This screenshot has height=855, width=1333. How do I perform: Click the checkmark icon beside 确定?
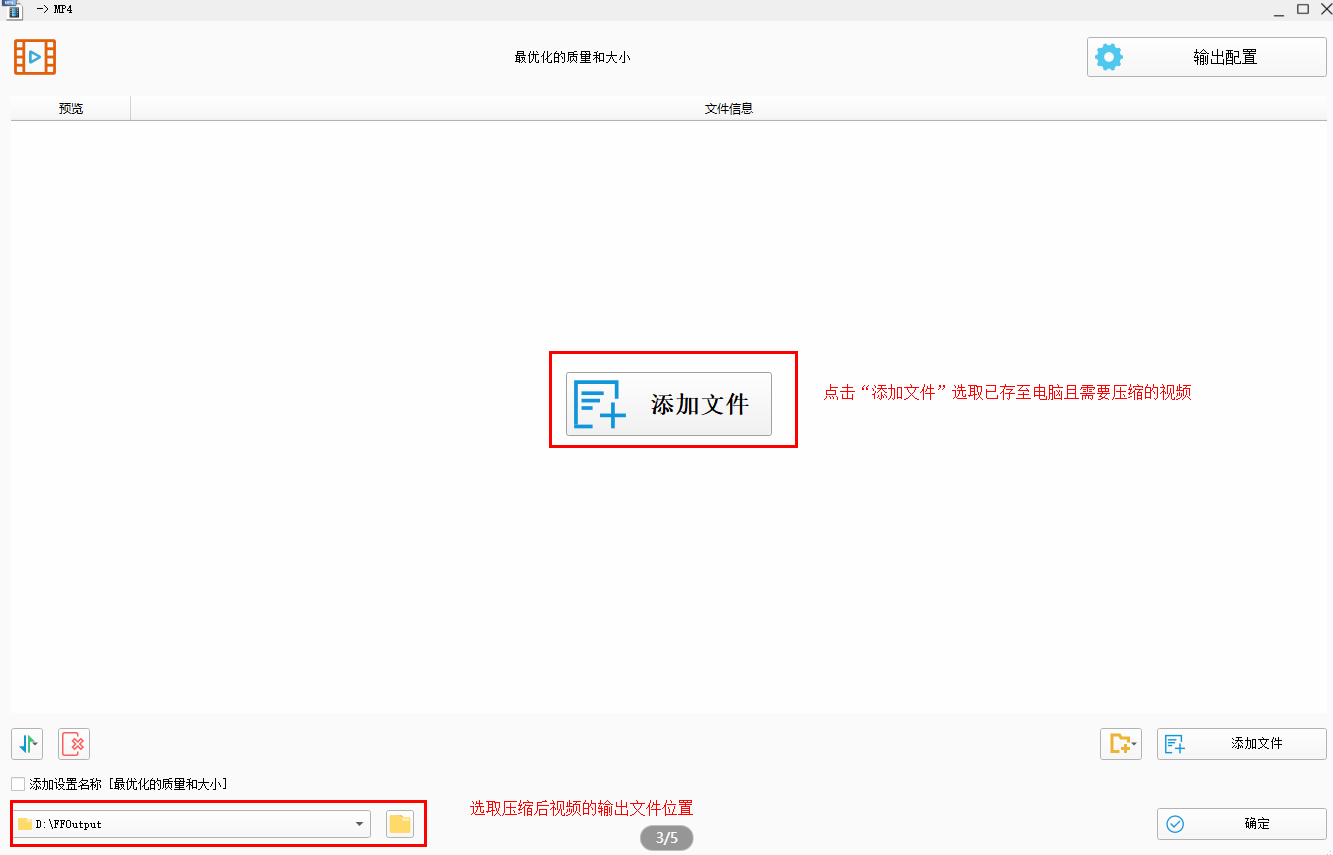point(1175,824)
